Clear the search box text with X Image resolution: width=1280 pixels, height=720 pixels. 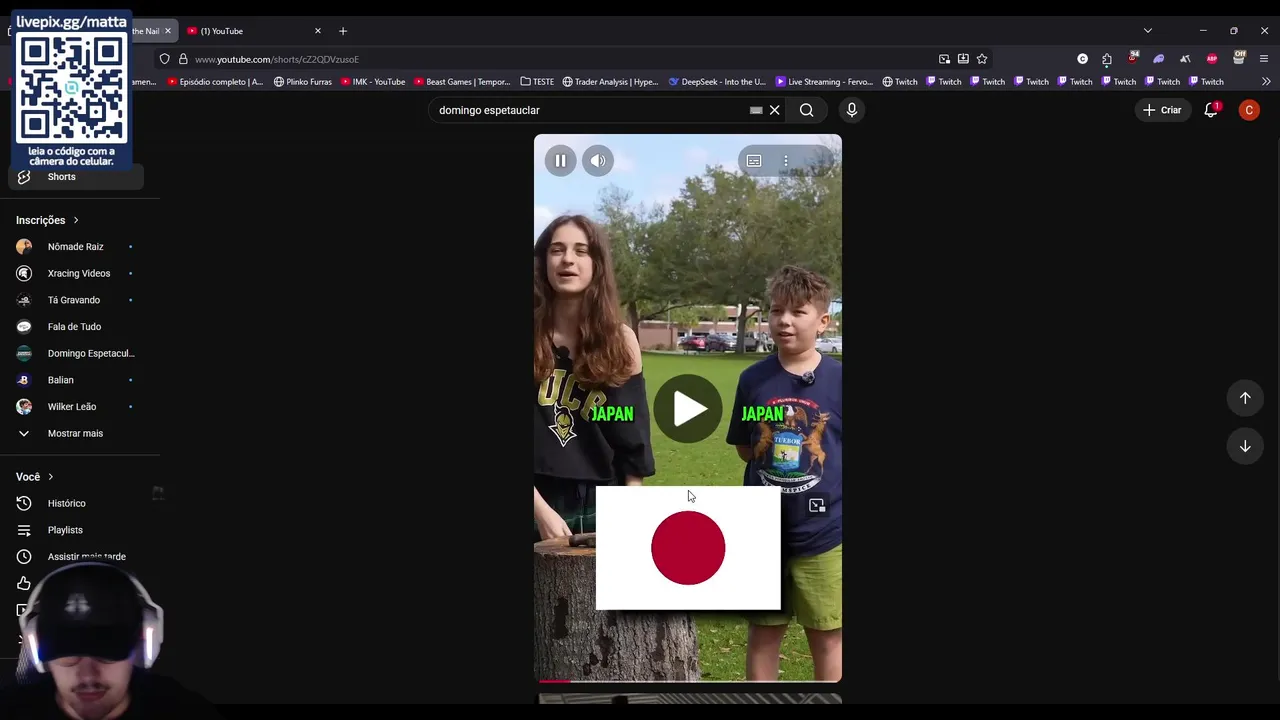click(x=774, y=110)
